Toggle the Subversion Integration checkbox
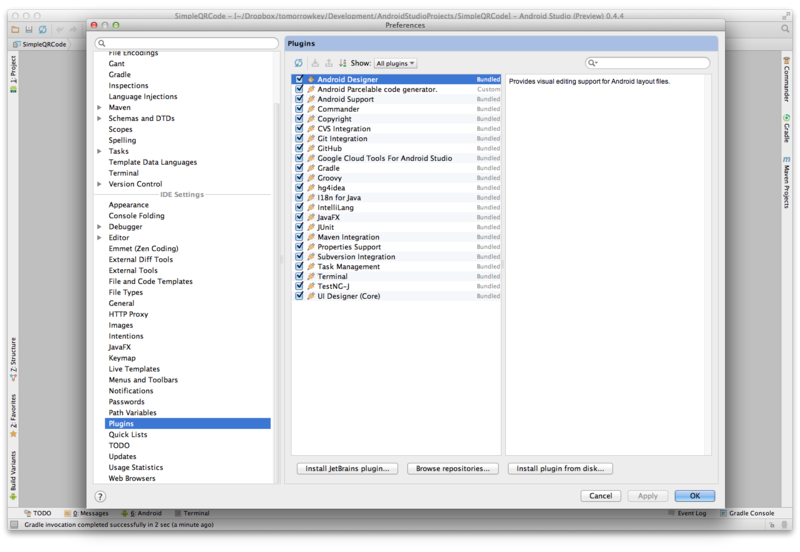Image resolution: width=800 pixels, height=552 pixels. (299, 256)
